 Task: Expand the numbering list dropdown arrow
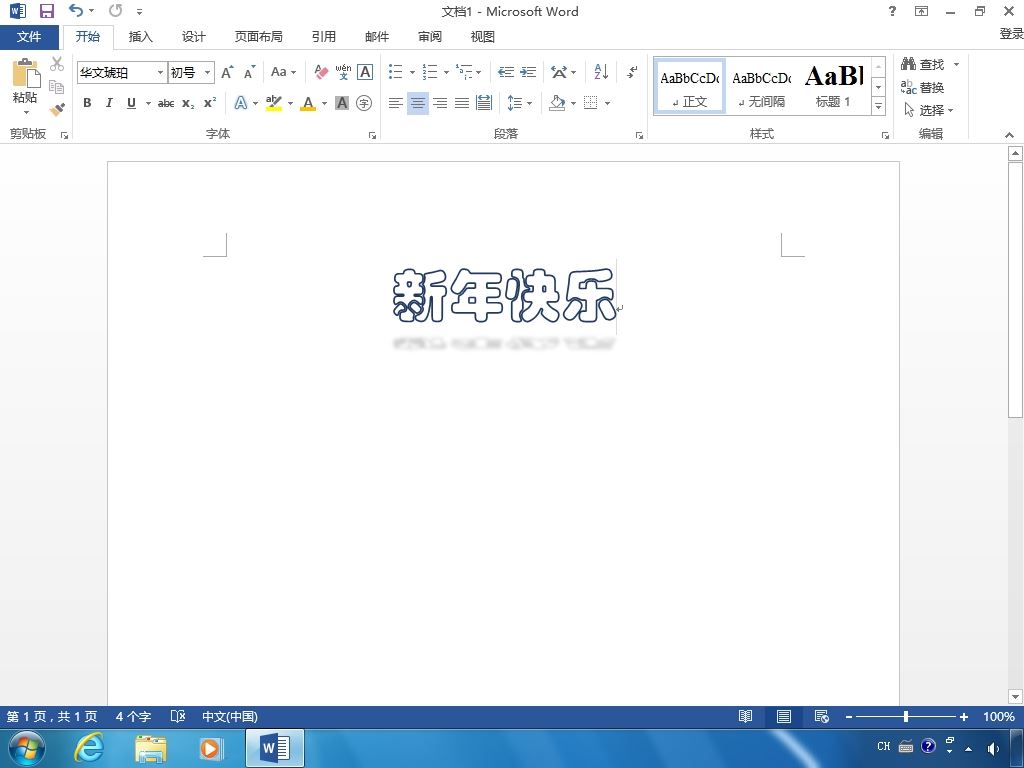point(446,72)
